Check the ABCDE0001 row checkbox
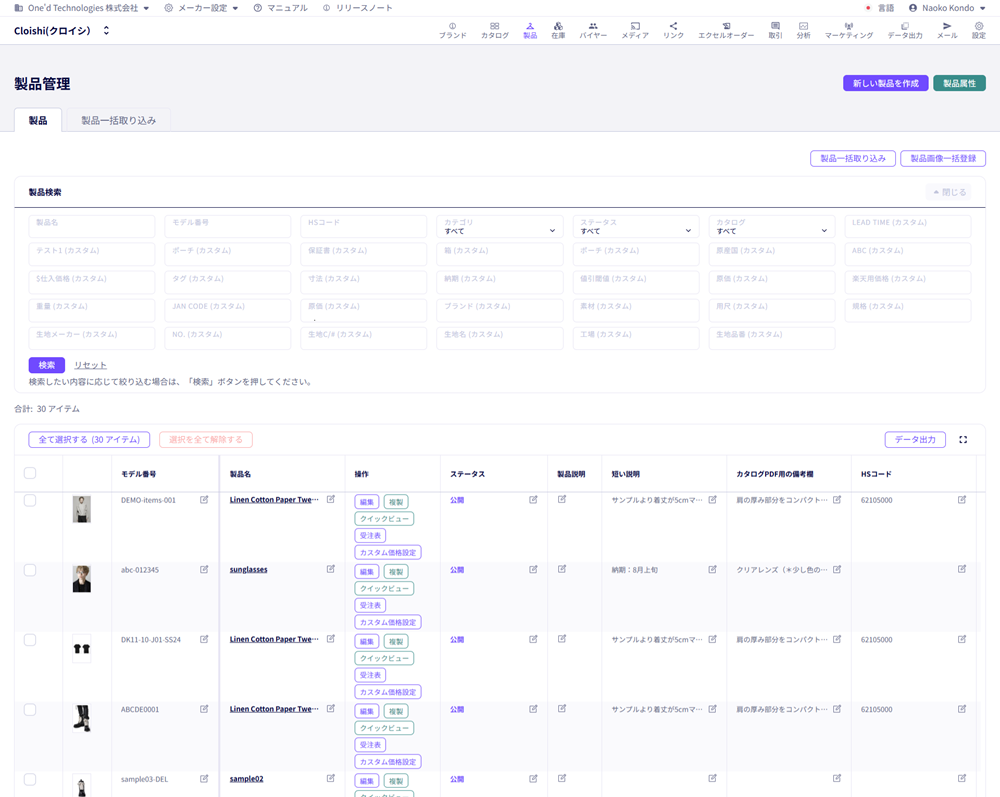The image size is (1000, 797). [30, 710]
